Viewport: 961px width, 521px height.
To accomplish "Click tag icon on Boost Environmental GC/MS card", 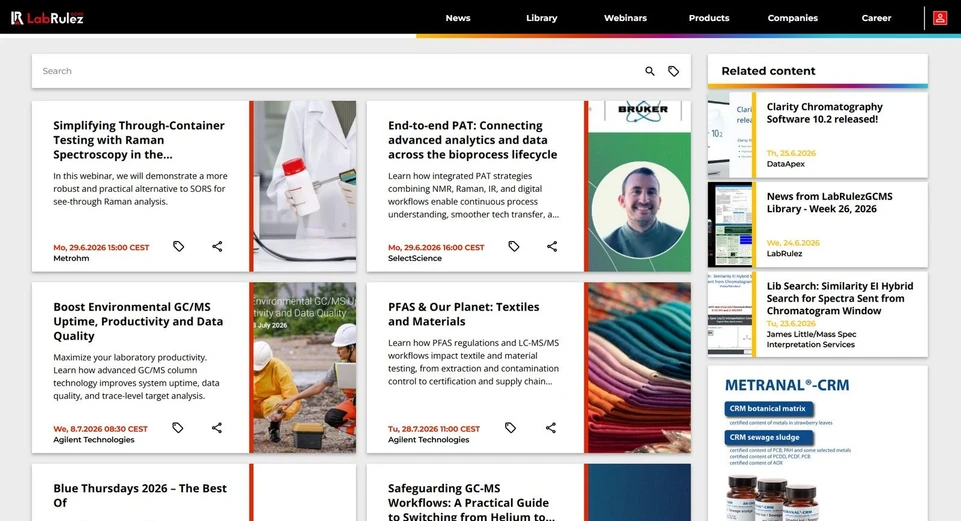I will click(178, 428).
